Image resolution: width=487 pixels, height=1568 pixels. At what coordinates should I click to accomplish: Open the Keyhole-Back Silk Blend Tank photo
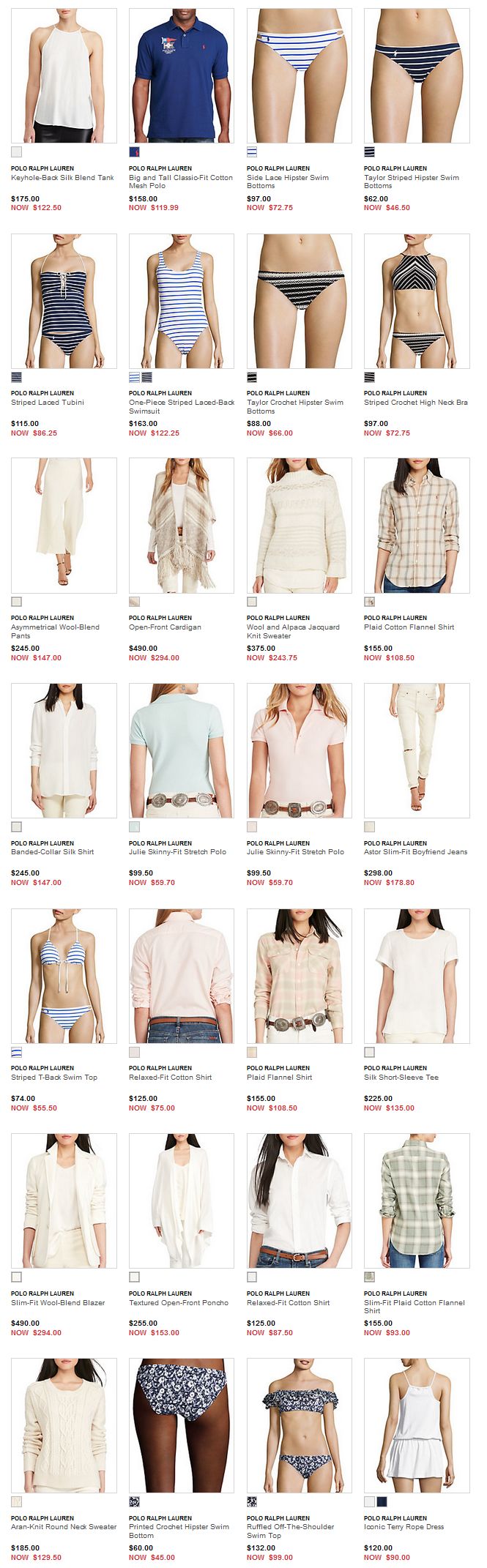[x=64, y=75]
